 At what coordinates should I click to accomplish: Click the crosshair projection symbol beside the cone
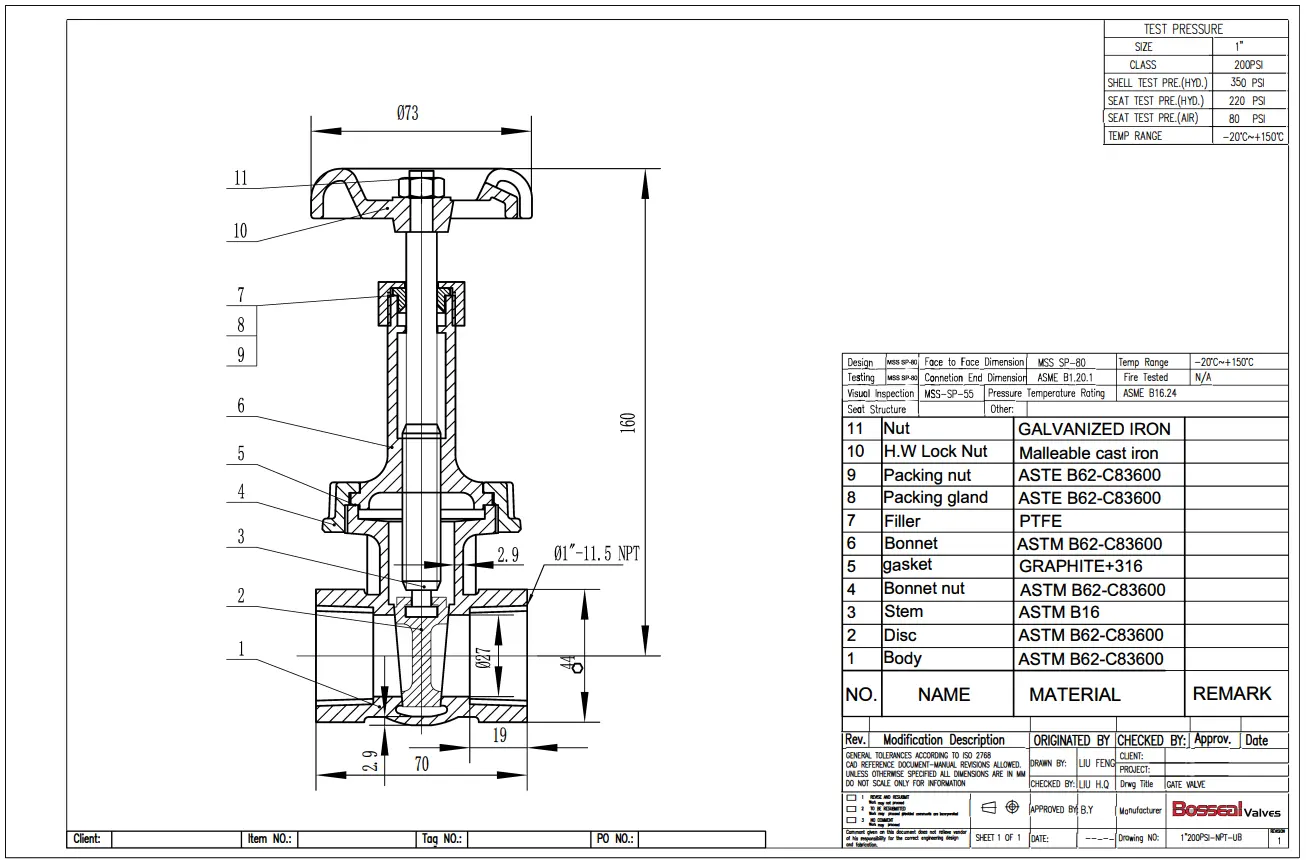point(1012,807)
